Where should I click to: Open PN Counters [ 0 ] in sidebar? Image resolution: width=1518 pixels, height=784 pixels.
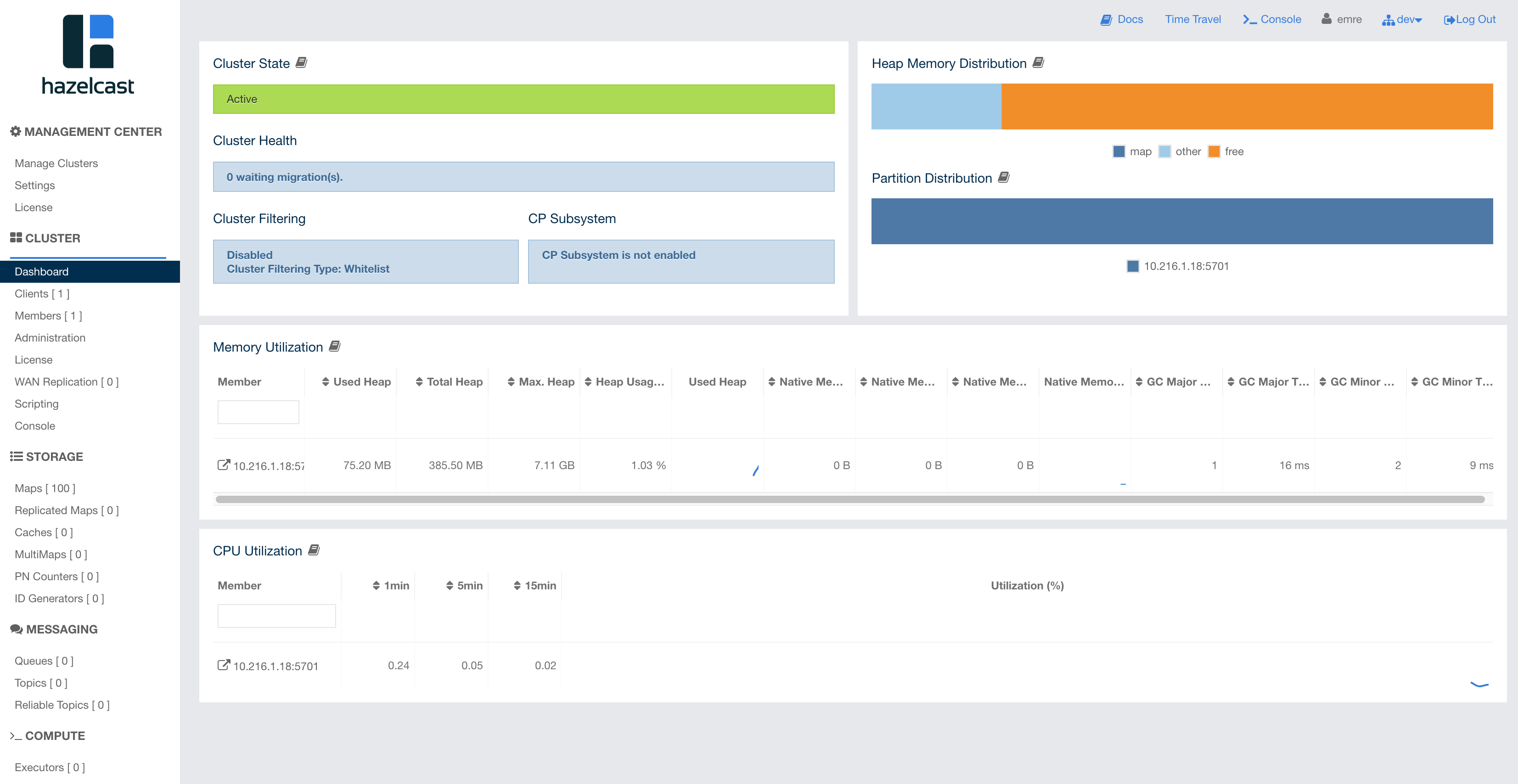tap(56, 576)
